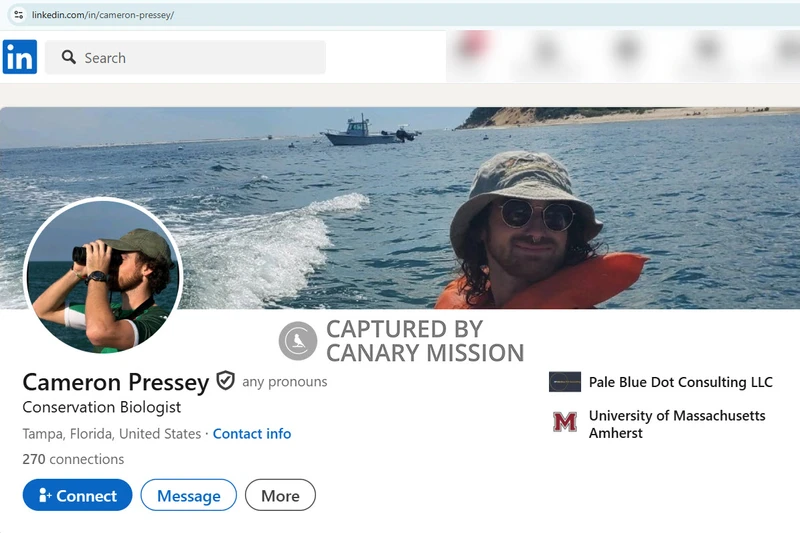Viewport: 800px width, 533px height.
Task: Click the Canary Mission bird watermark logo
Action: [298, 341]
